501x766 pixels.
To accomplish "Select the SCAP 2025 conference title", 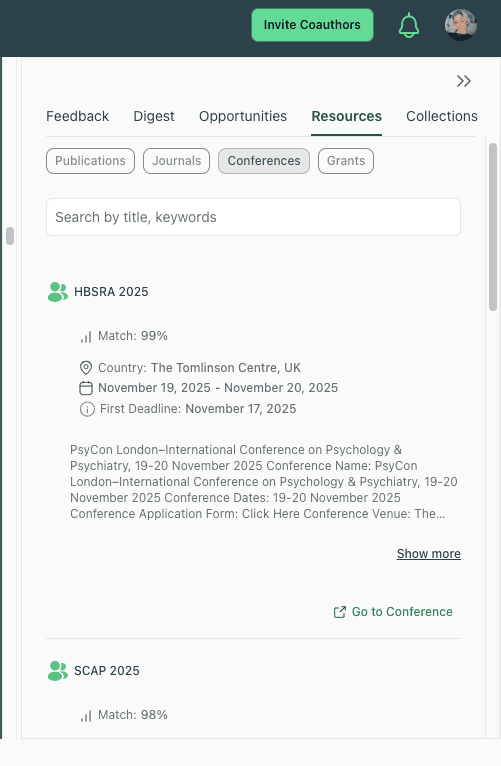I will pyautogui.click(x=106, y=671).
